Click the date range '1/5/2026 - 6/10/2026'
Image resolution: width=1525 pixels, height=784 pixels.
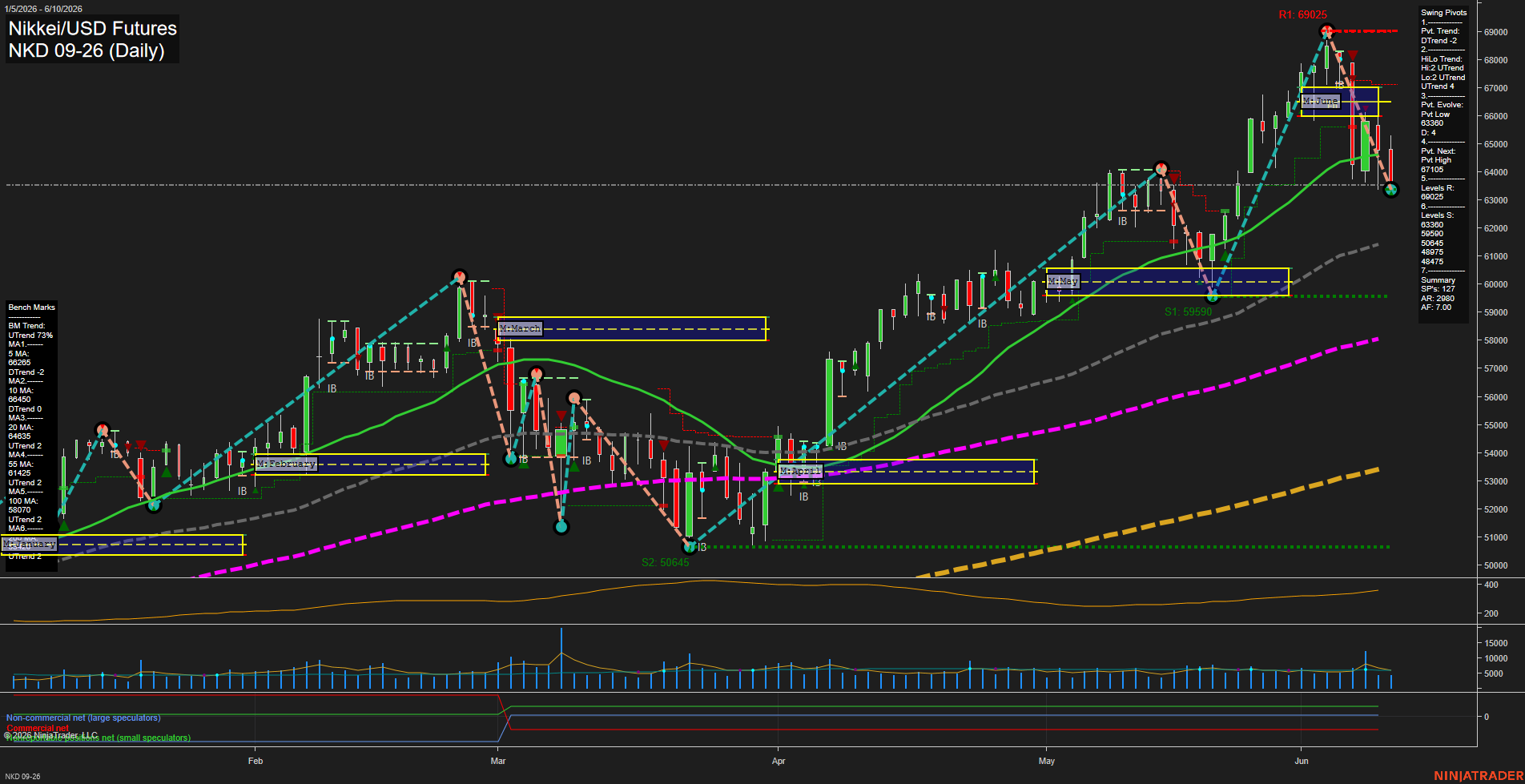pyautogui.click(x=43, y=9)
